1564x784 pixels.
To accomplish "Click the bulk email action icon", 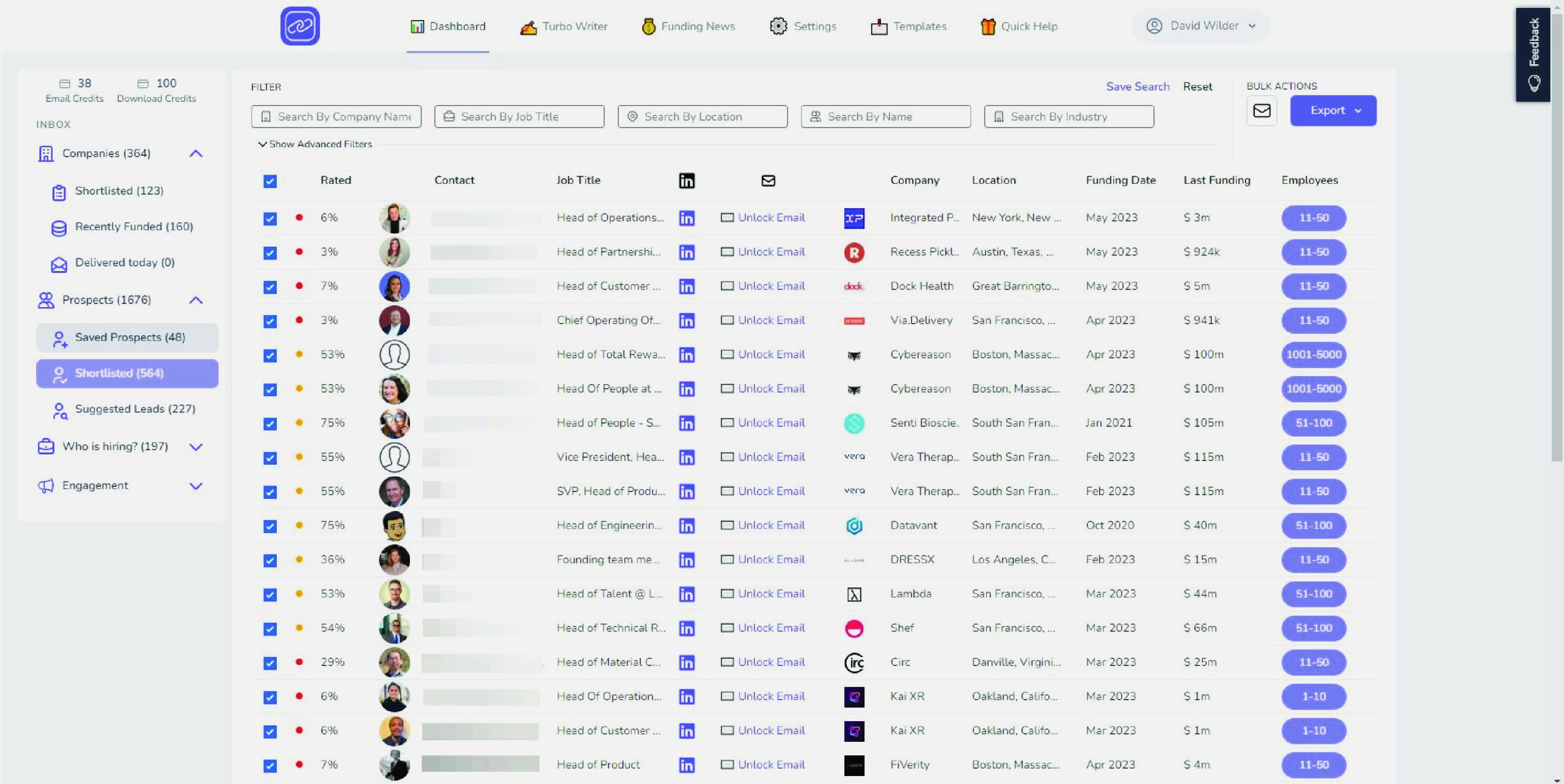I will 1262,111.
